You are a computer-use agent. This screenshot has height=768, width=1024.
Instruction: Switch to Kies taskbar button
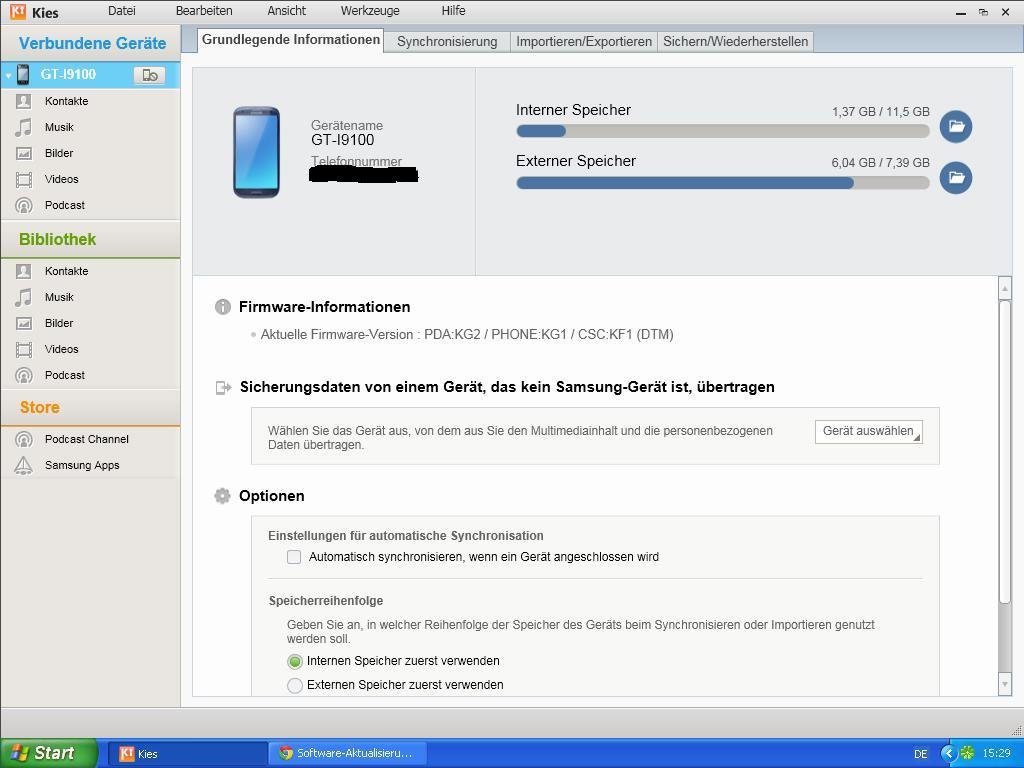click(x=187, y=753)
